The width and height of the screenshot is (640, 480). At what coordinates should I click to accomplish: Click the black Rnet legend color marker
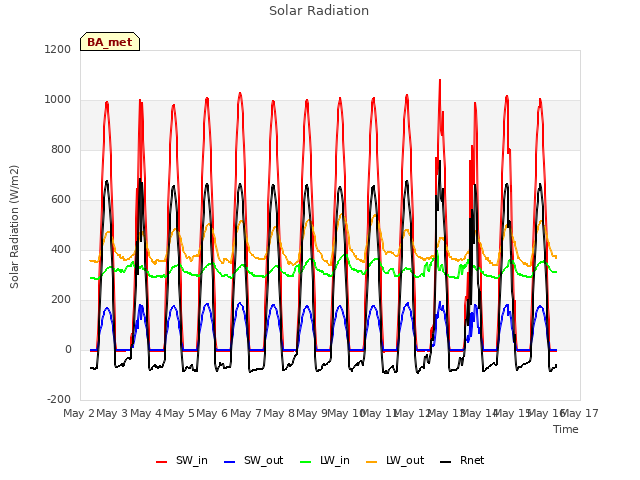tap(446, 462)
